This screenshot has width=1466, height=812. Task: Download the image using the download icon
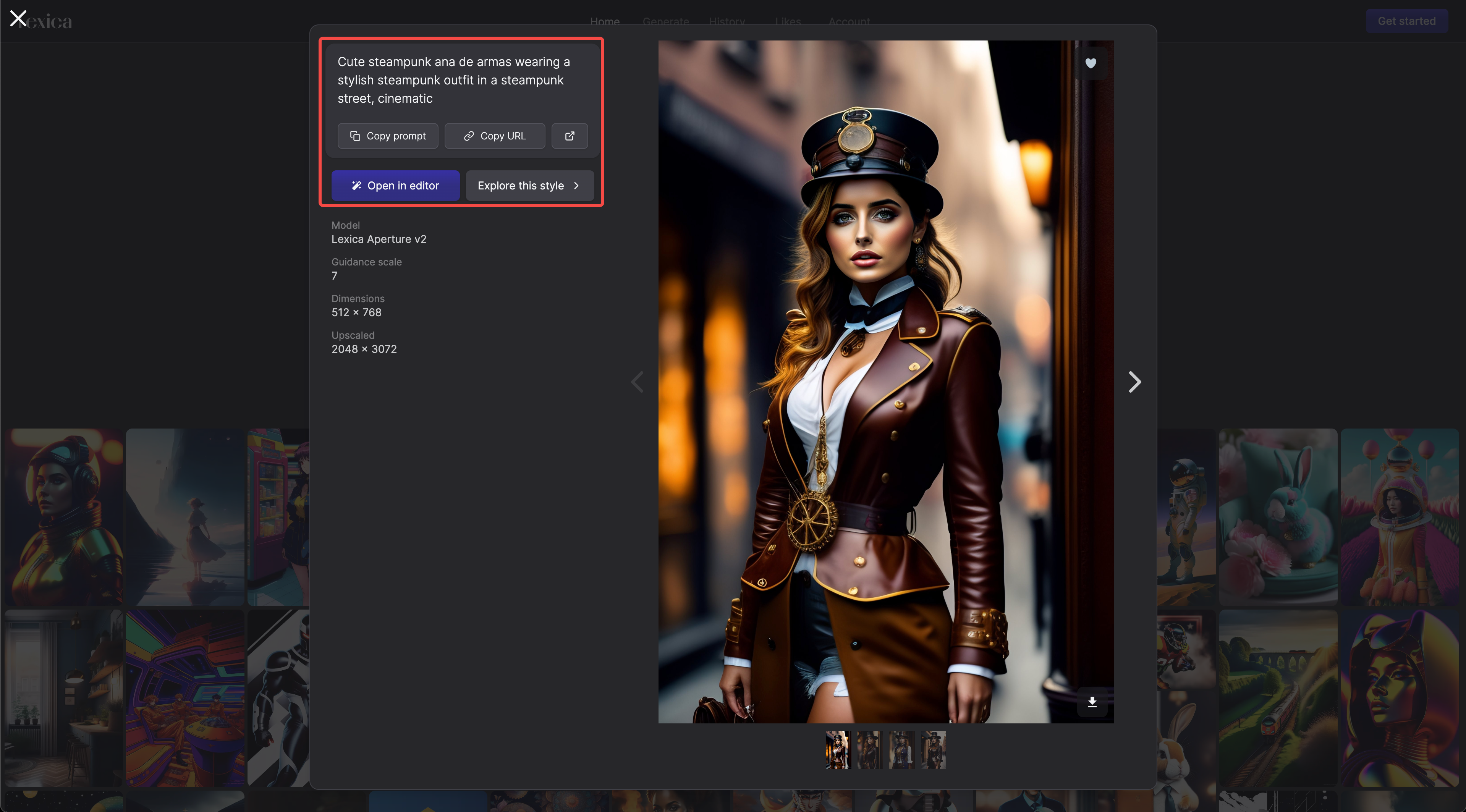click(x=1092, y=702)
